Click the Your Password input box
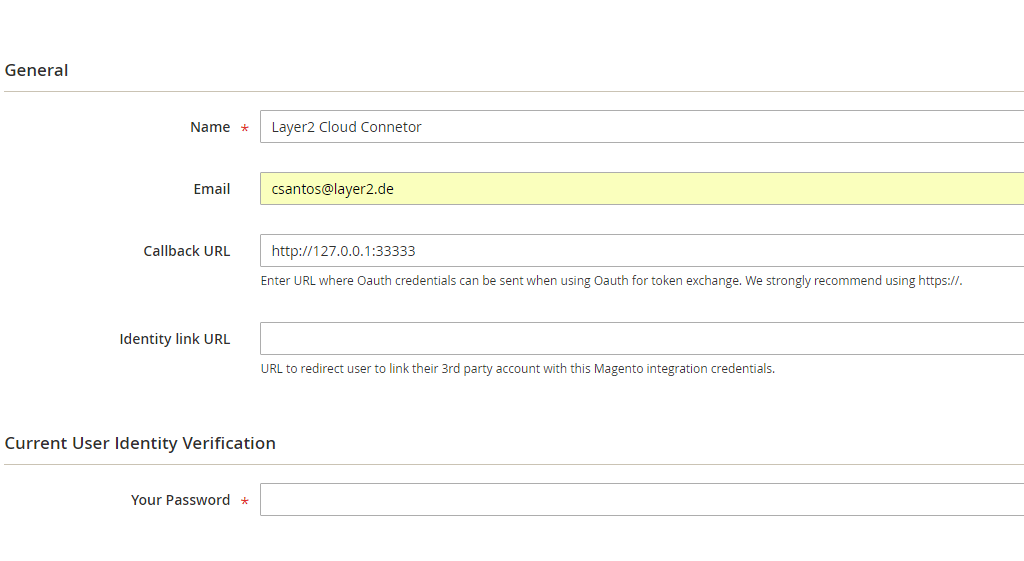 click(x=640, y=500)
